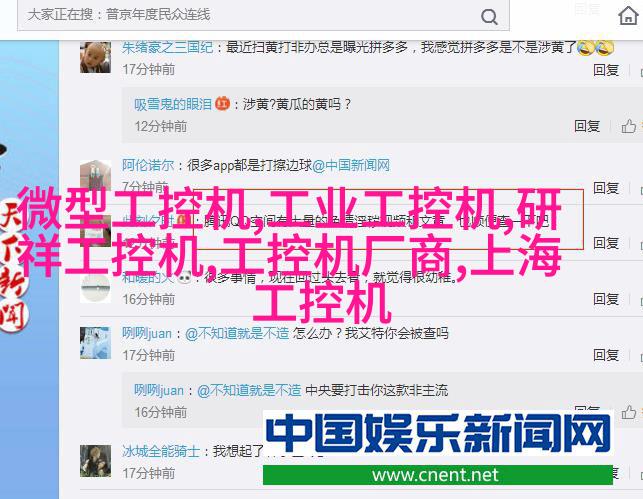Click the search magnifier icon
The height and width of the screenshot is (499, 643).
tap(489, 17)
